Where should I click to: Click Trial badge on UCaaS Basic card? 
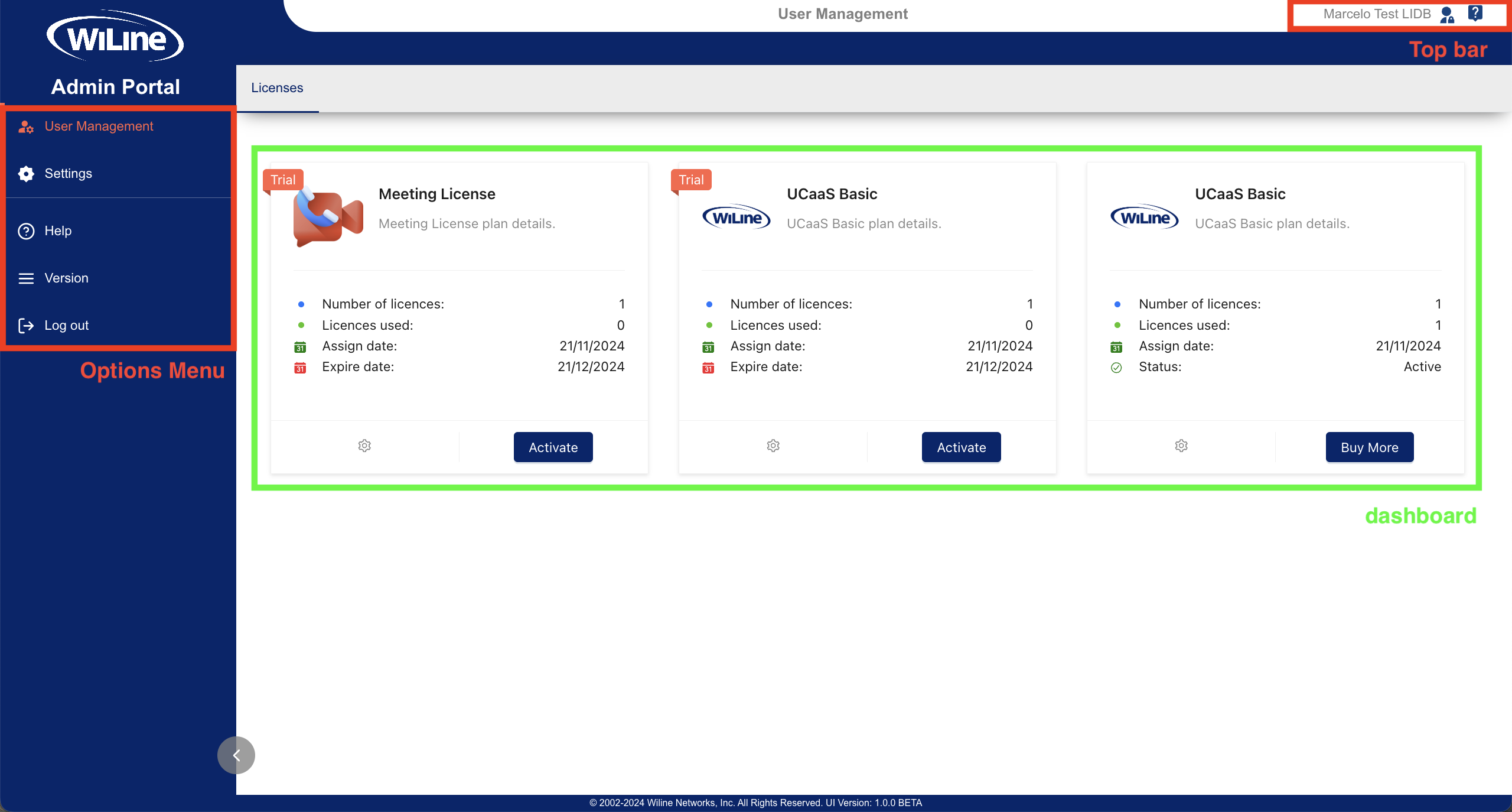691,180
